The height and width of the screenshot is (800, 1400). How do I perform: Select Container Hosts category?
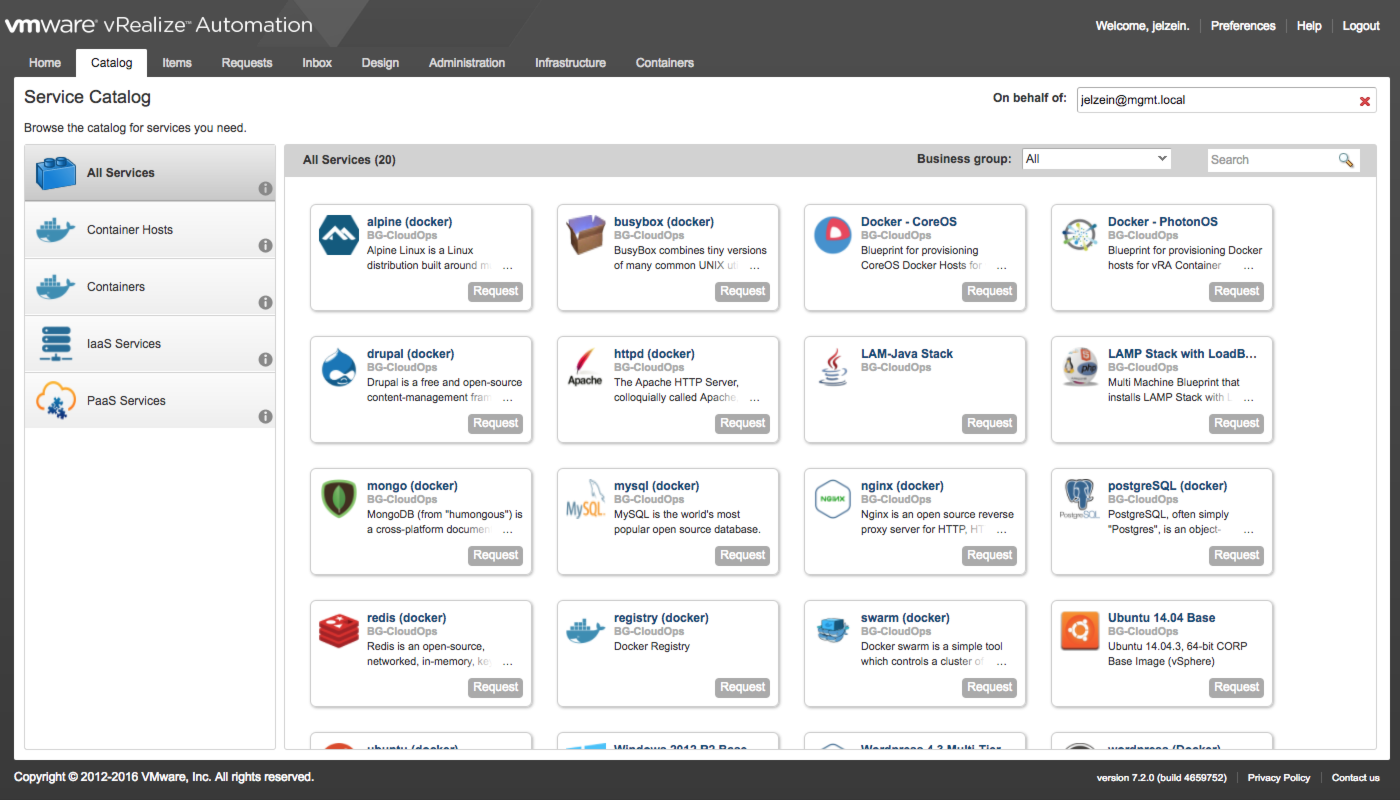(150, 230)
